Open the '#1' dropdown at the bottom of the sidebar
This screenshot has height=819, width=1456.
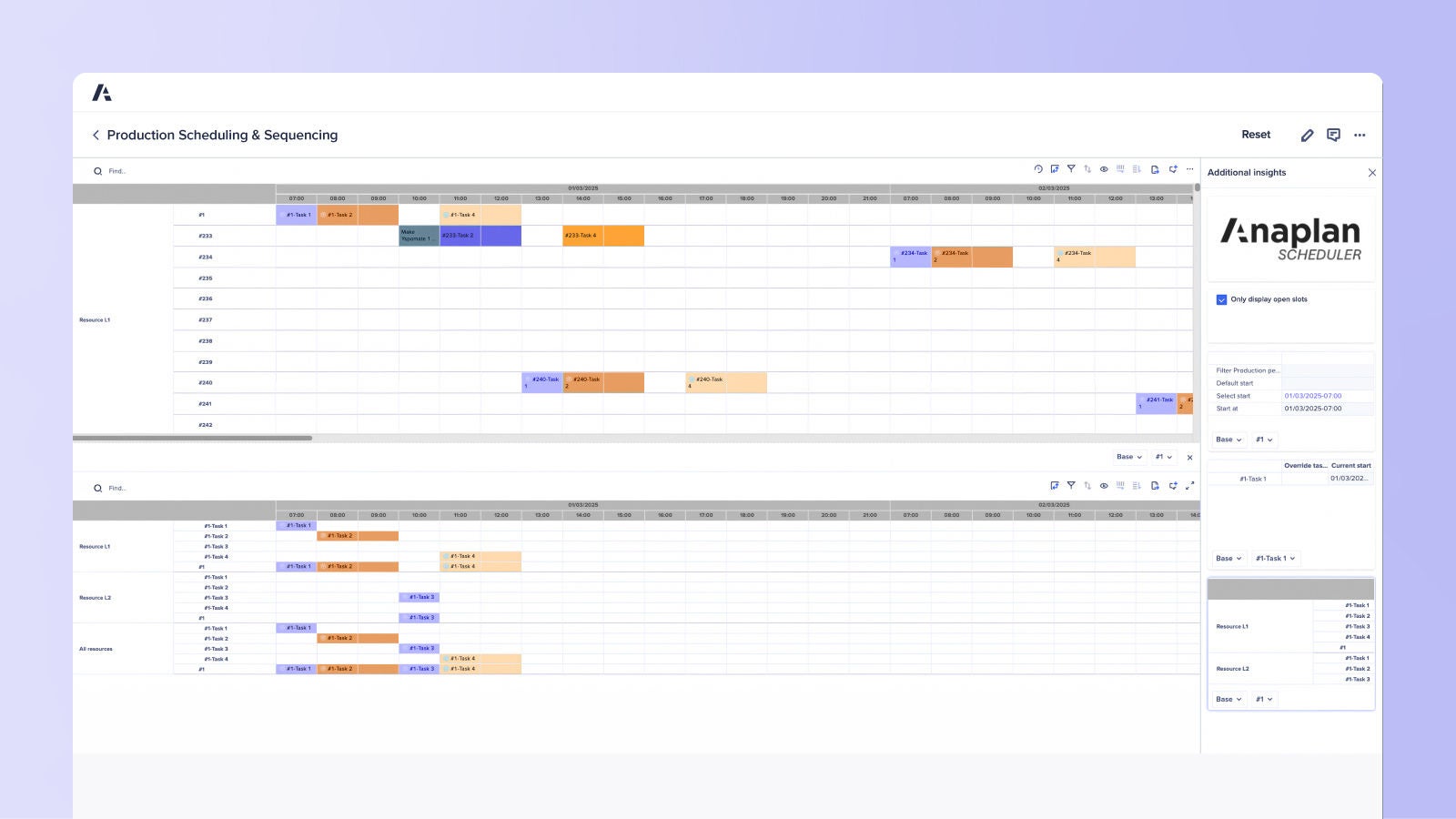(x=1263, y=699)
